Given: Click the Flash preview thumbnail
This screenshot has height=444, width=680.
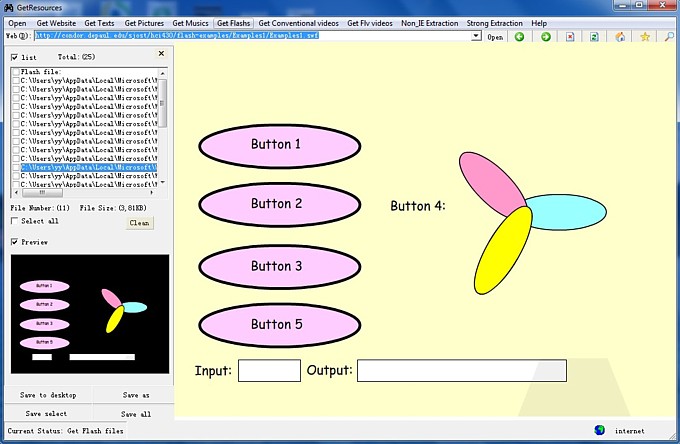Looking at the screenshot, I should 89,314.
